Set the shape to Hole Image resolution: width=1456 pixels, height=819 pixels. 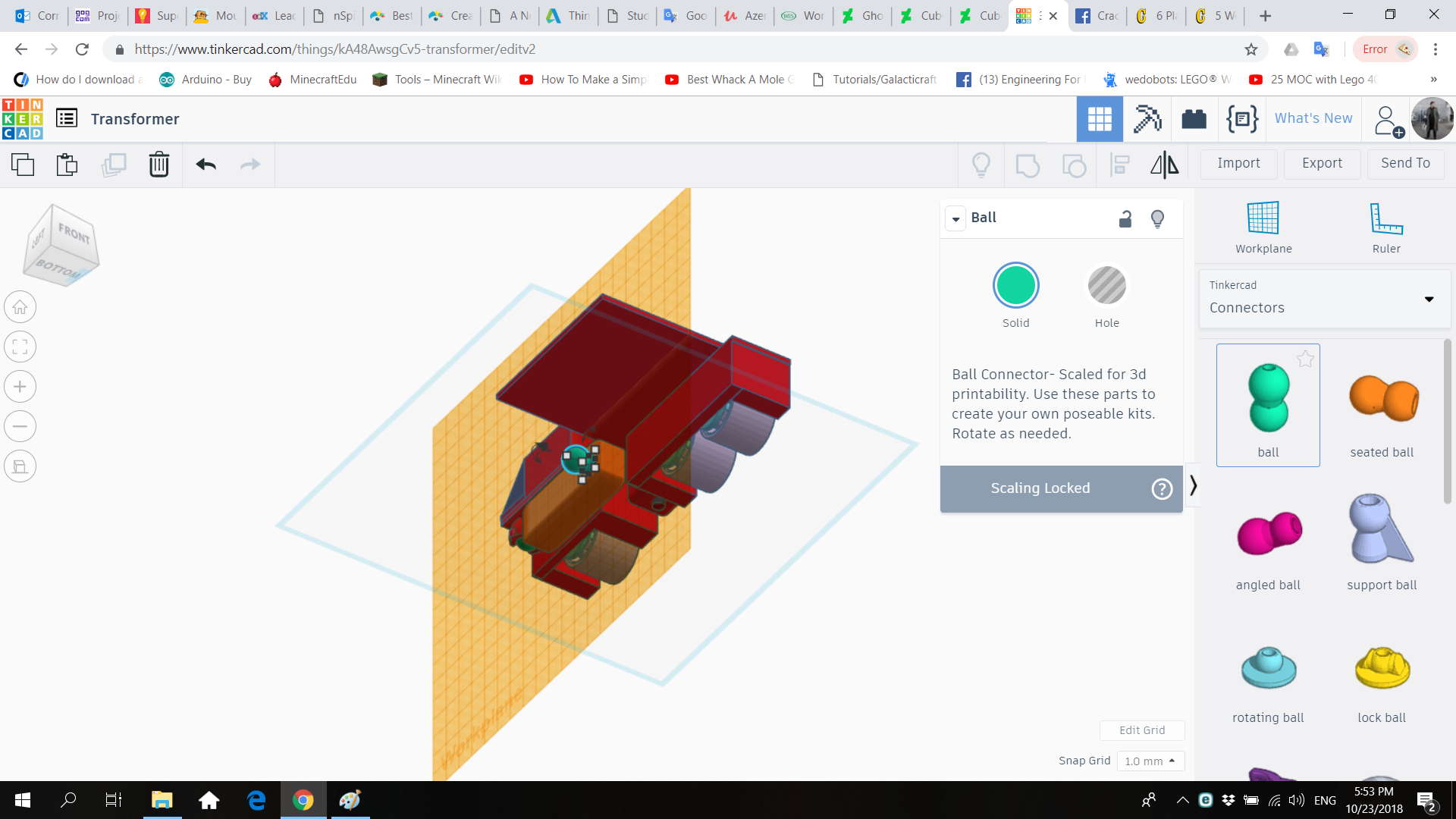1106,287
